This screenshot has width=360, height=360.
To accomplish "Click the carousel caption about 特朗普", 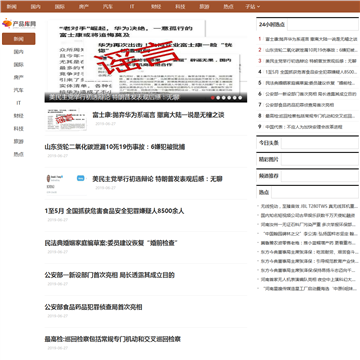I will [114, 97].
